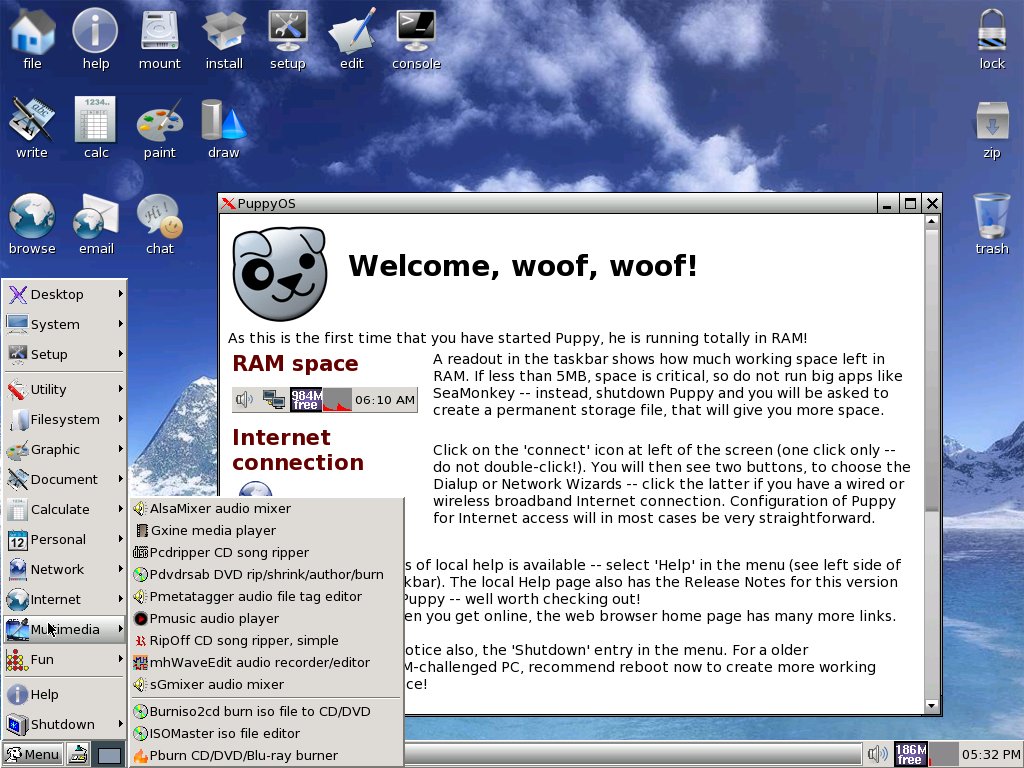Open Pdvdrsab DVD rip/shrink/author/burn
This screenshot has width=1024, height=768.
coord(266,575)
